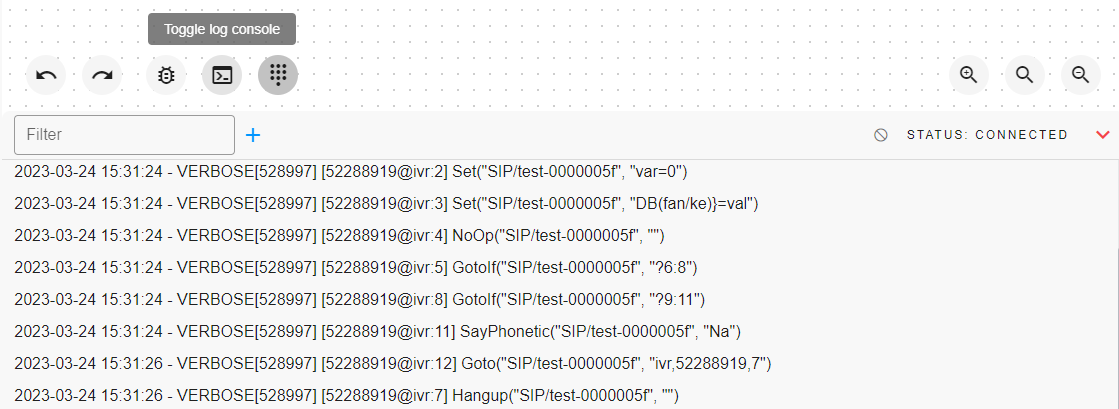Click the bug debug icon

(x=166, y=75)
